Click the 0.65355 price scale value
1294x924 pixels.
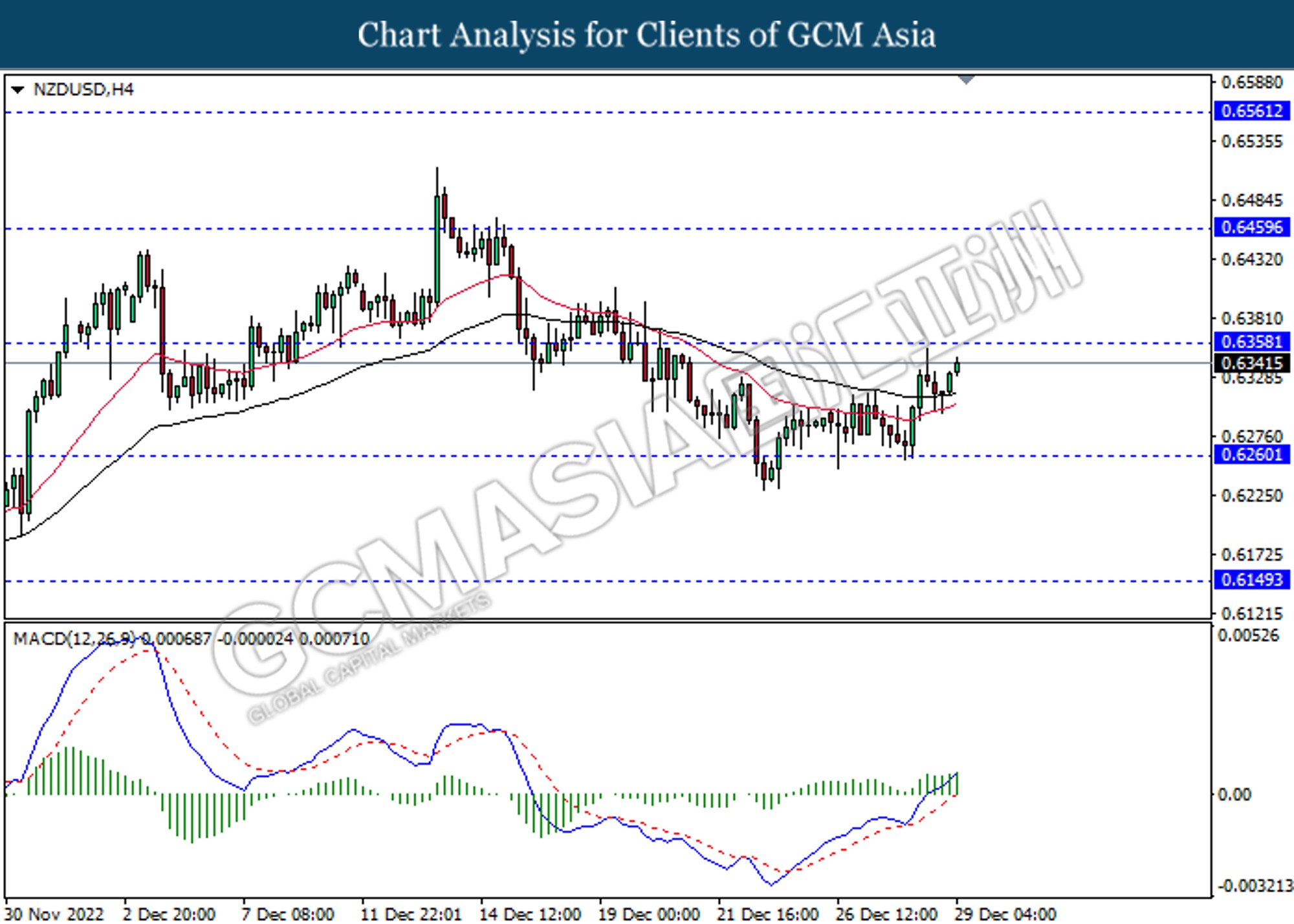pos(1251,142)
